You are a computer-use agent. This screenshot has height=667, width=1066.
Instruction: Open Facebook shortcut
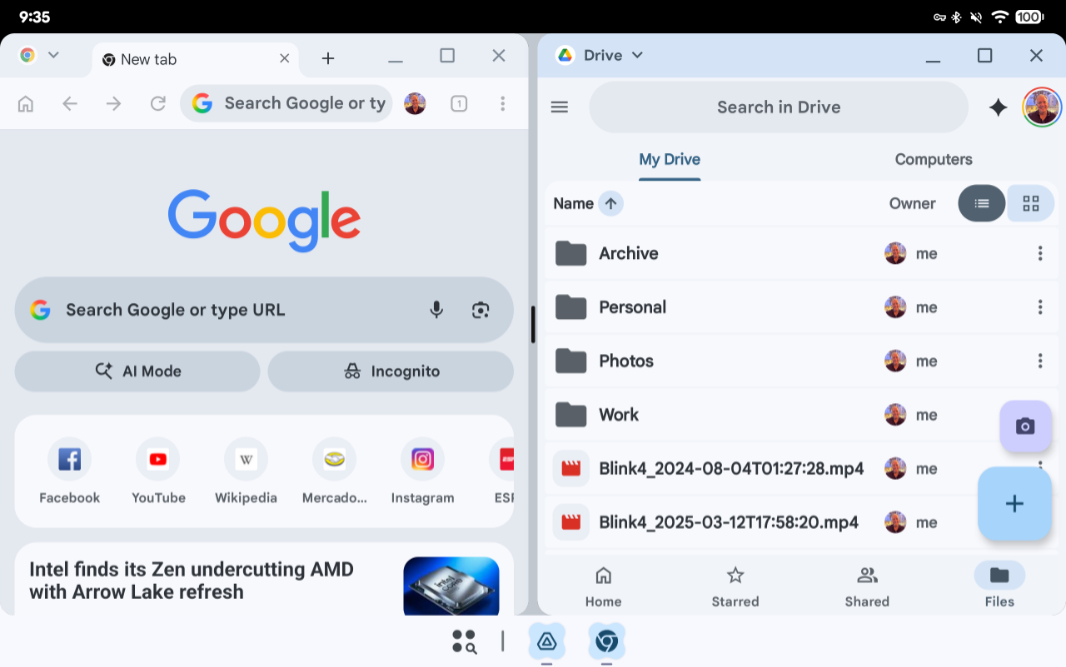click(x=69, y=472)
